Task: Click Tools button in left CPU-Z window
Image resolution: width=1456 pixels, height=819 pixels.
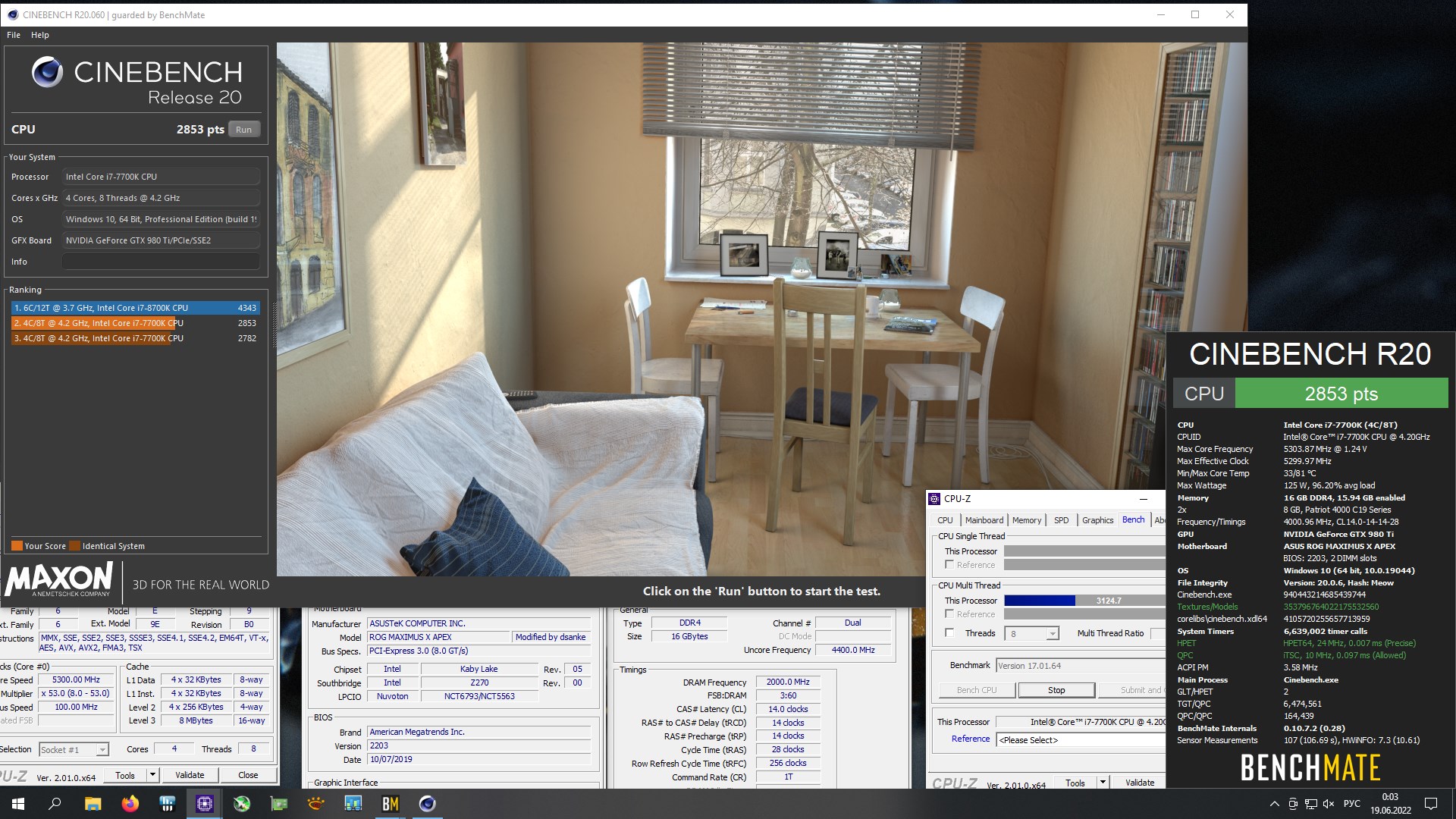Action: pyautogui.click(x=125, y=775)
